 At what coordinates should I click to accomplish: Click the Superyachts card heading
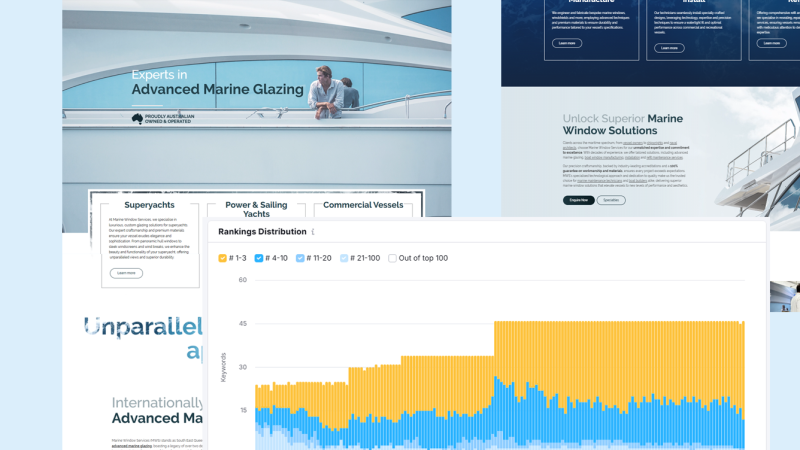tap(149, 205)
